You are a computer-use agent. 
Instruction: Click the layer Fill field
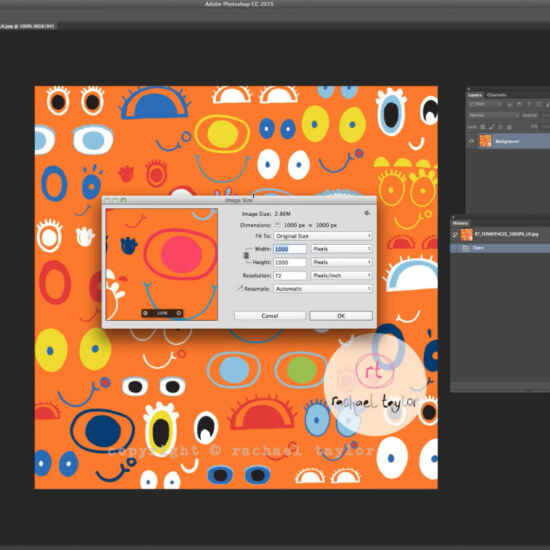coord(546,126)
